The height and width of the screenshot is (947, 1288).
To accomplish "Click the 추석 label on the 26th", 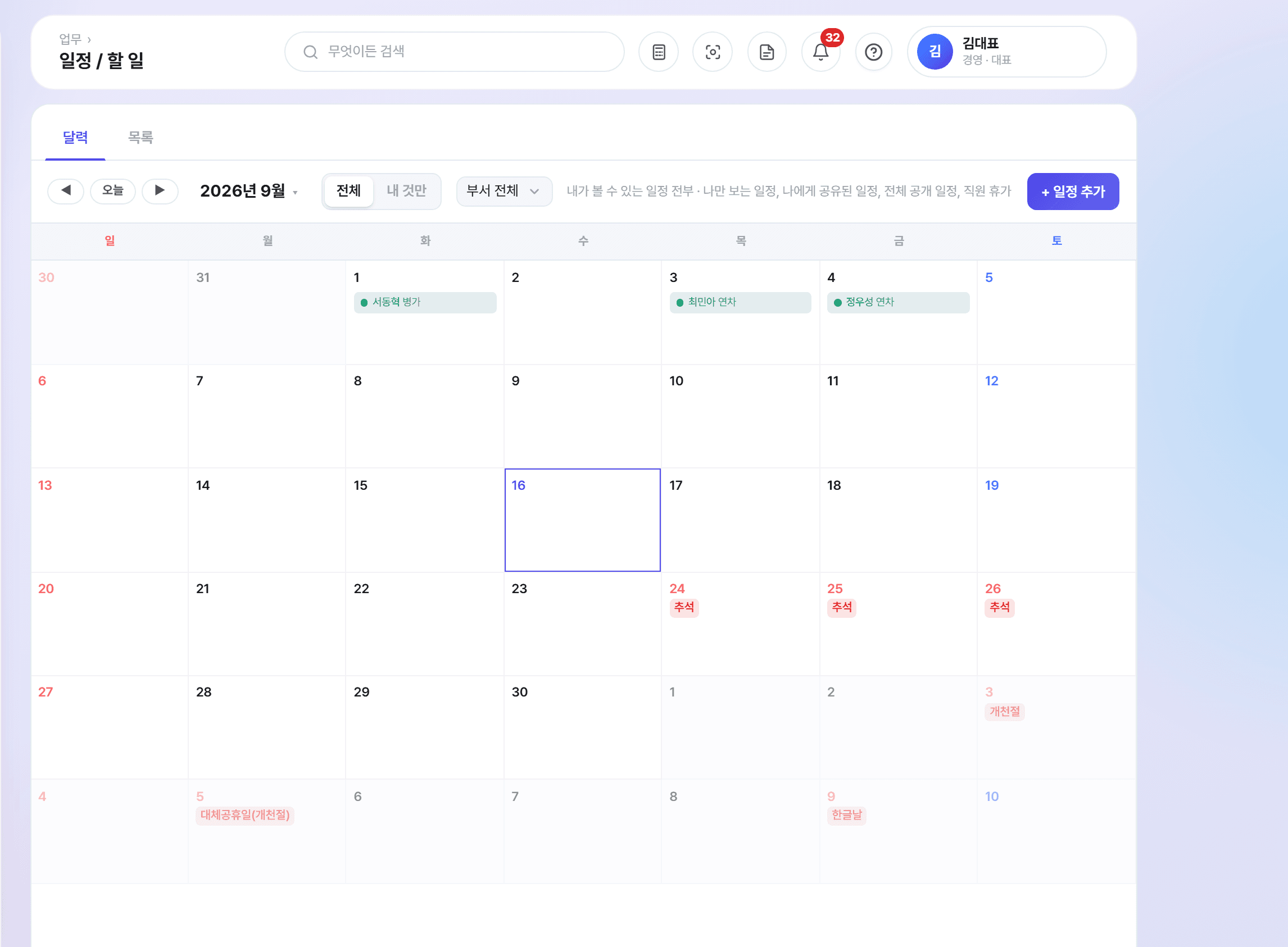I will [x=1000, y=607].
